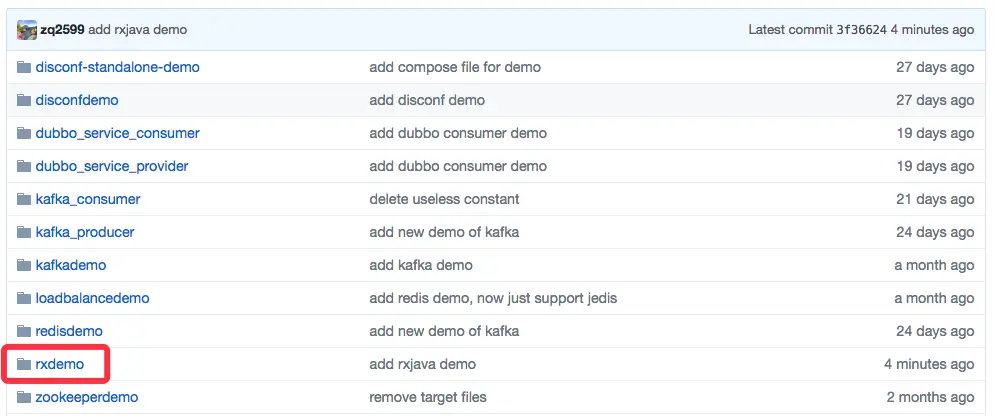
Task: Open latest commit hash 3f36624
Action: 861,30
